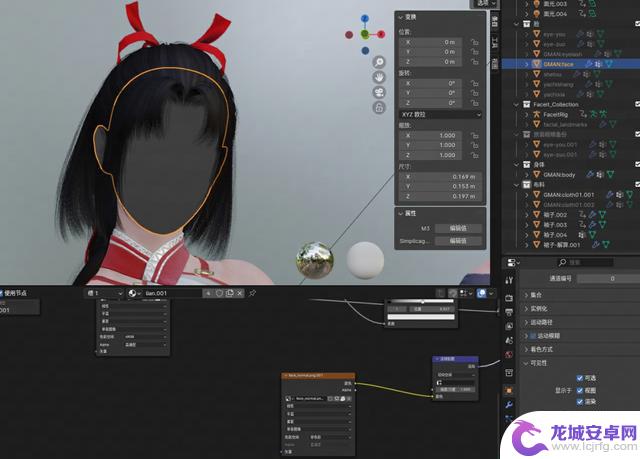Open material browse sphere icon
Screen dimensions: 640x459
click(134, 293)
